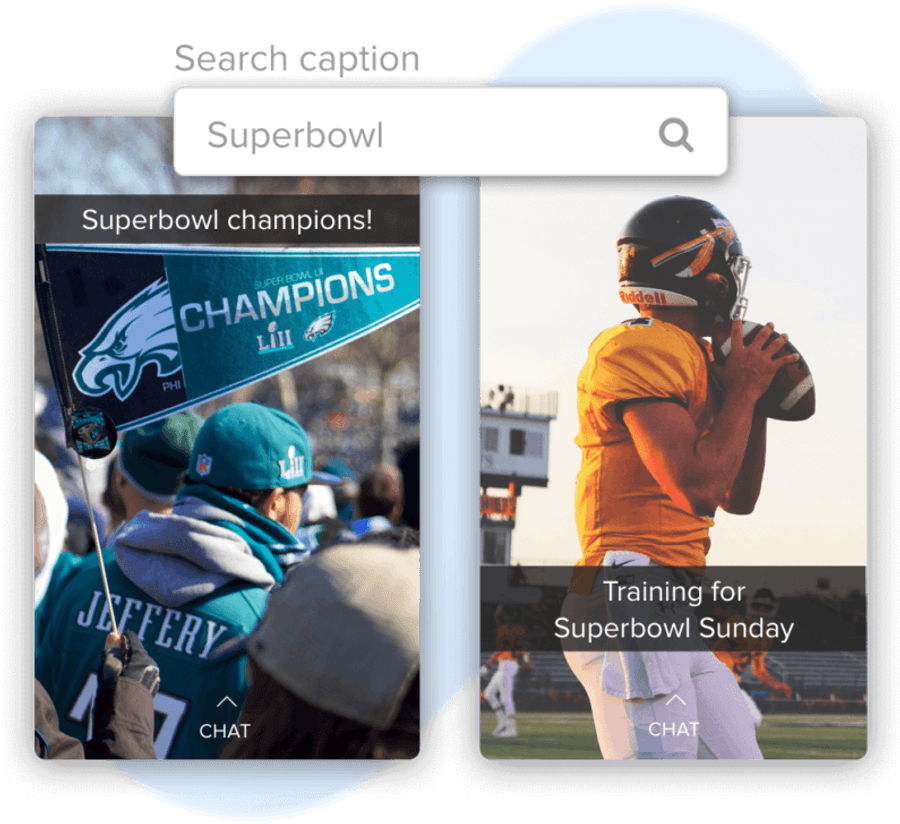Click the Riddell helmet on the quarterback
The width and height of the screenshot is (900, 824).
pyautogui.click(x=683, y=252)
